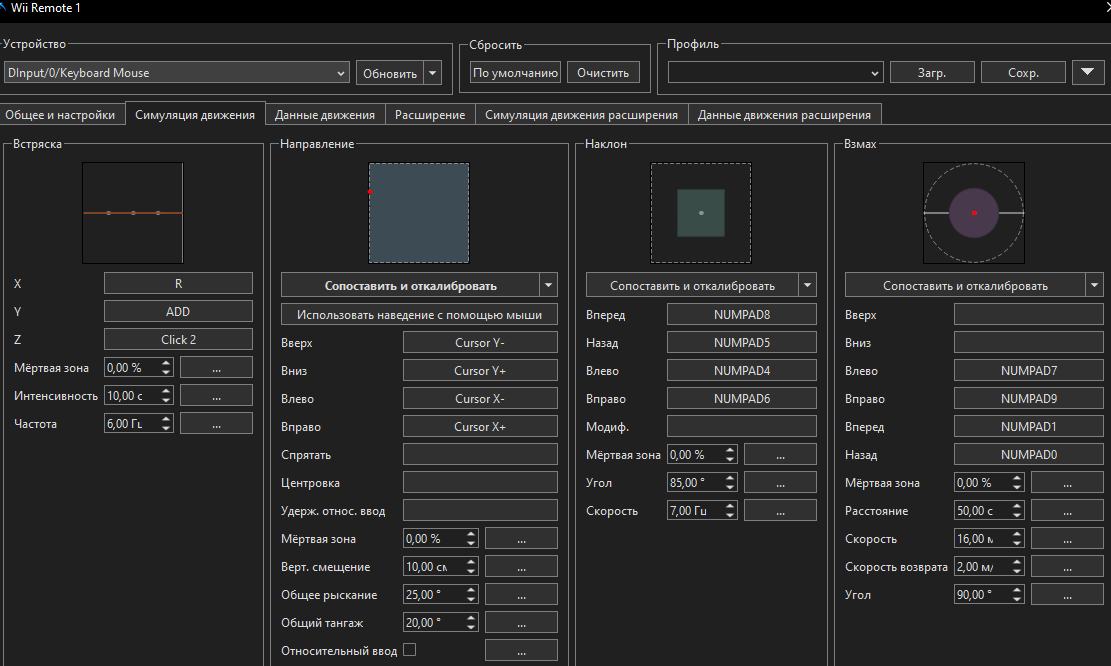
Task: Click the По умолчанию reset button
Action: tap(515, 73)
